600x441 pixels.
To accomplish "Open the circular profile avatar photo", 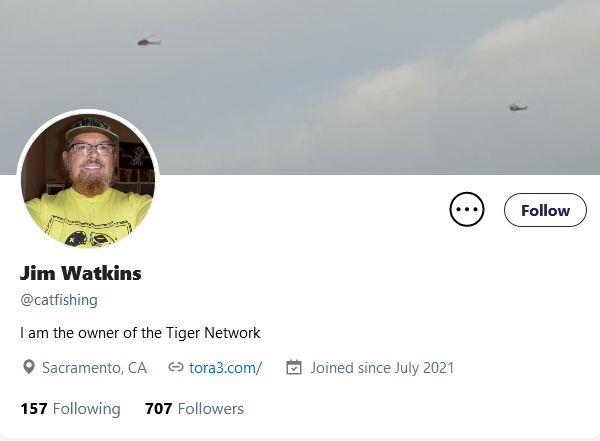I will point(88,180).
